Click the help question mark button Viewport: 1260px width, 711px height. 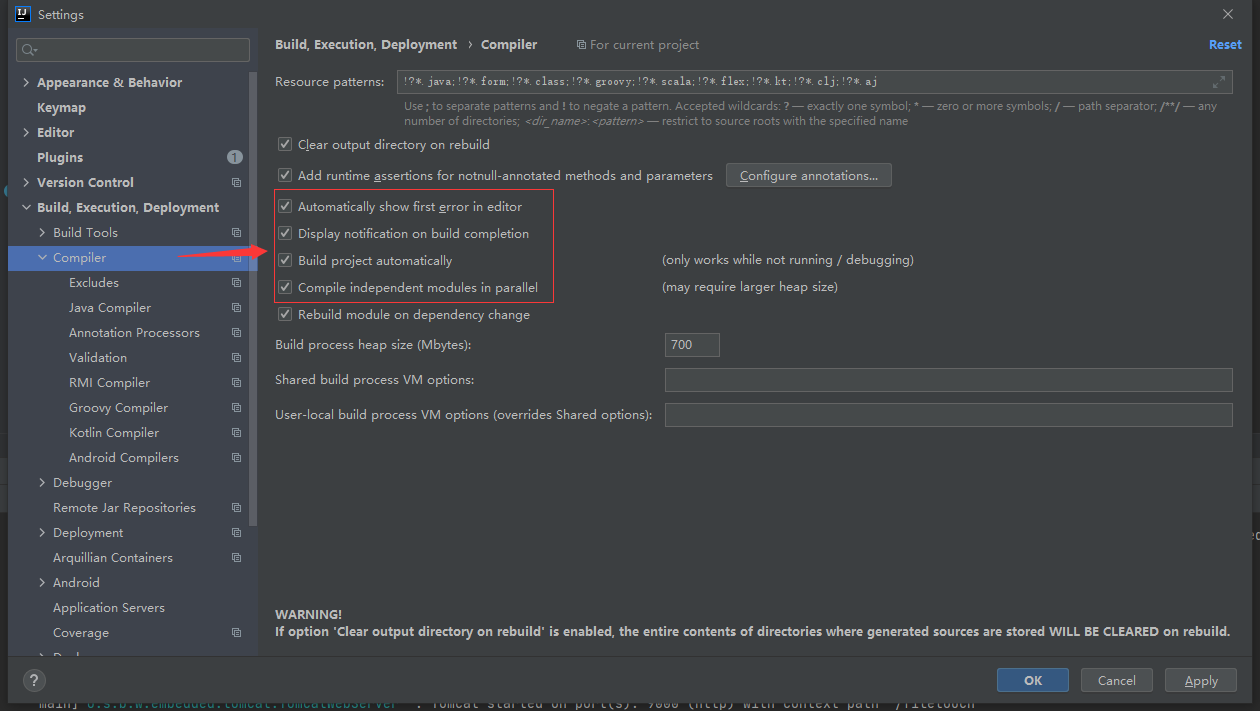34,681
